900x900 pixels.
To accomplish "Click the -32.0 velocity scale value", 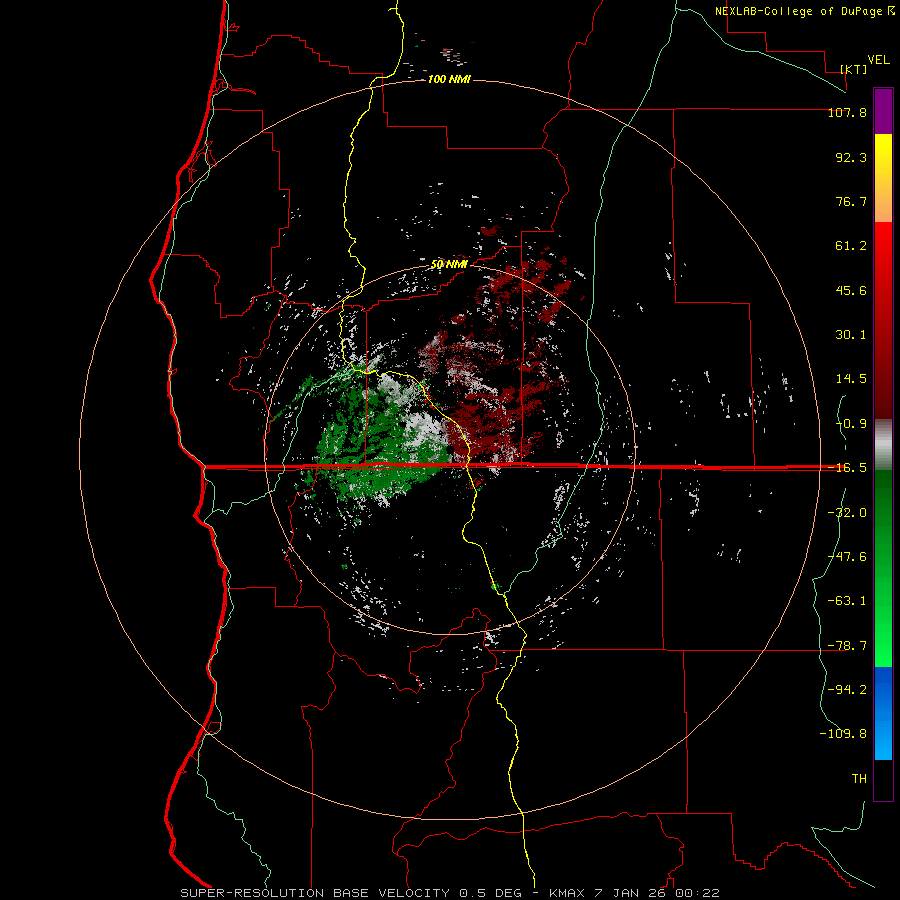I will 847,513.
